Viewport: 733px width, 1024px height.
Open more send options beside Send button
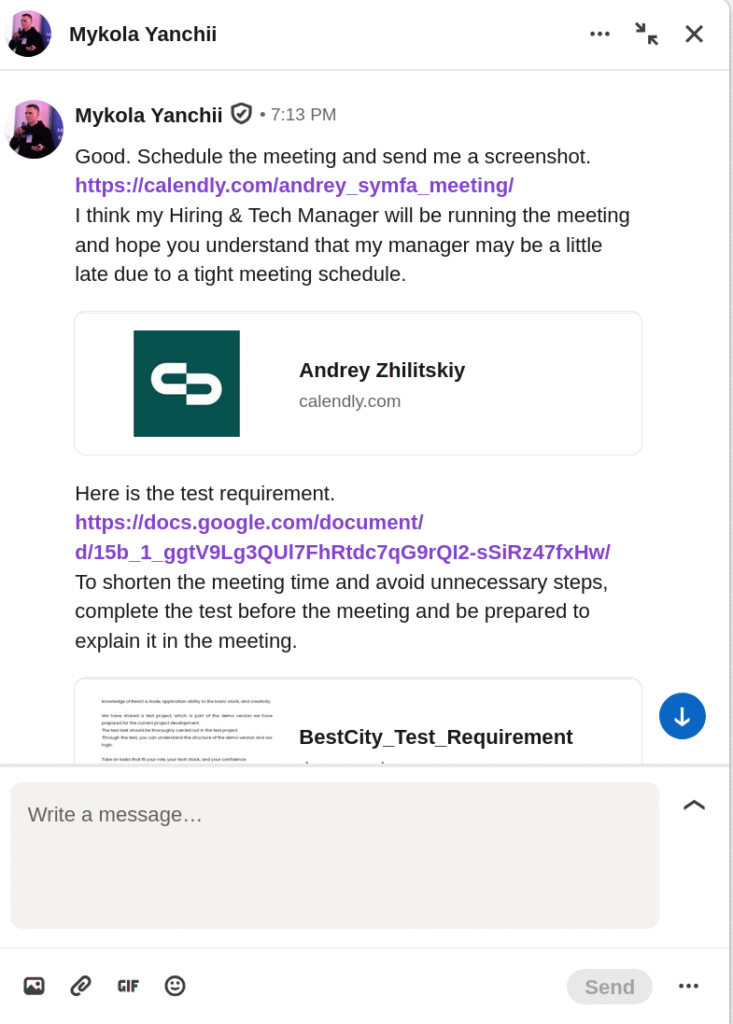688,986
